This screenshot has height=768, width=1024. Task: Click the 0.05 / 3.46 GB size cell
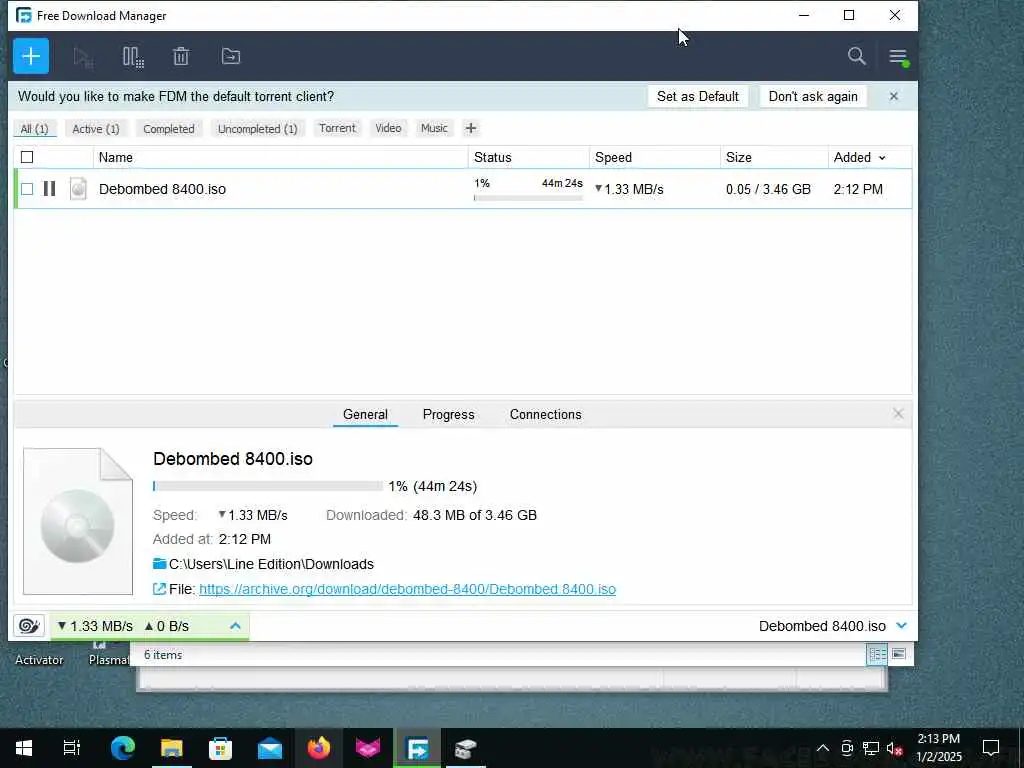pos(769,189)
